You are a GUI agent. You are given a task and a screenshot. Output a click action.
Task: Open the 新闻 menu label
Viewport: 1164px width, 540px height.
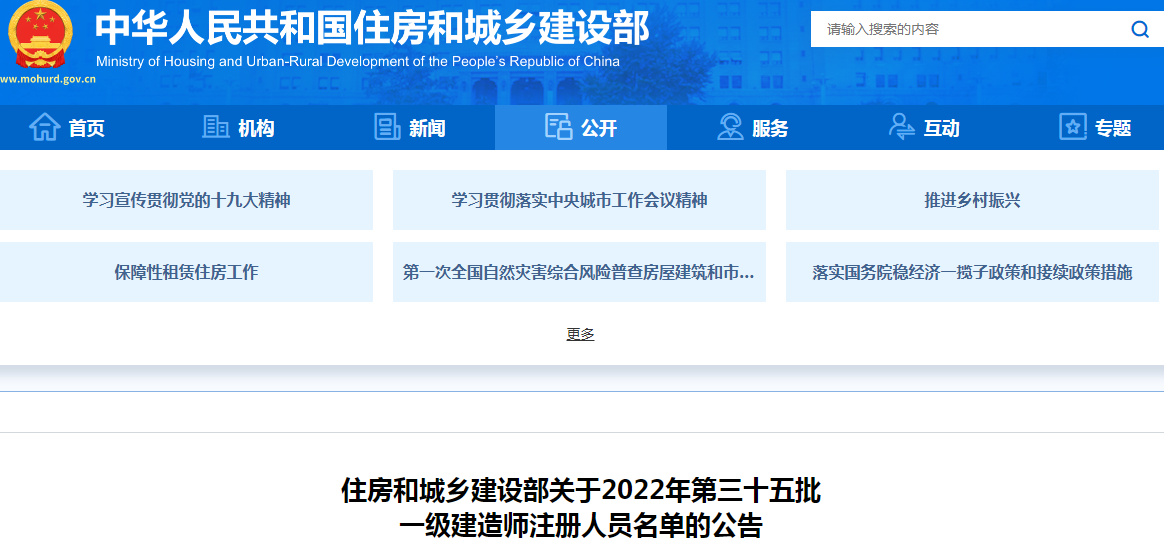point(428,129)
